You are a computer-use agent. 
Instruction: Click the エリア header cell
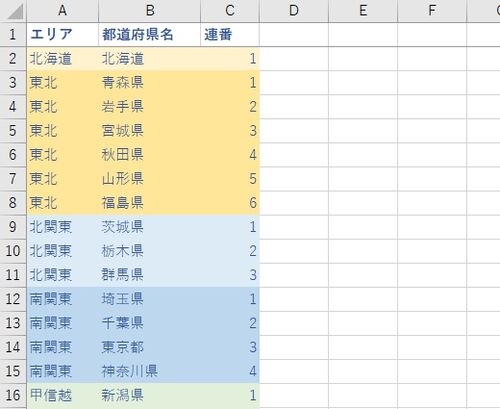click(x=63, y=34)
